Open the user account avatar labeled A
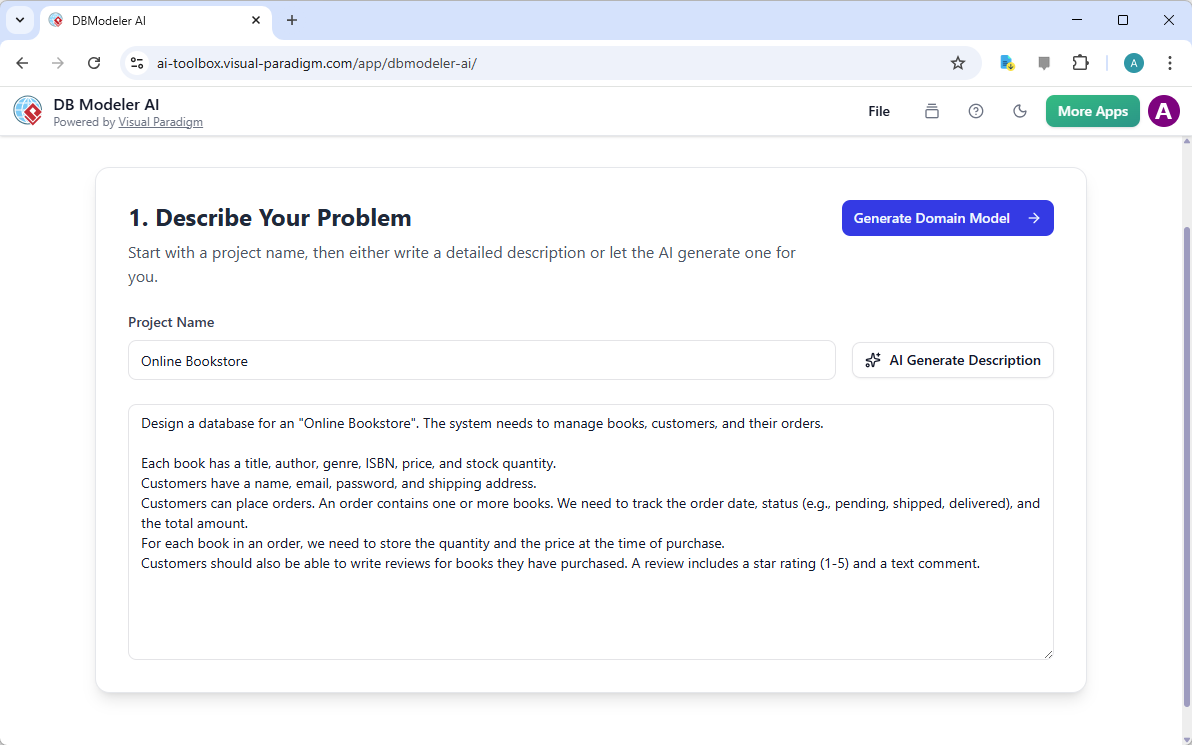Image resolution: width=1192 pixels, height=745 pixels. 1163,111
